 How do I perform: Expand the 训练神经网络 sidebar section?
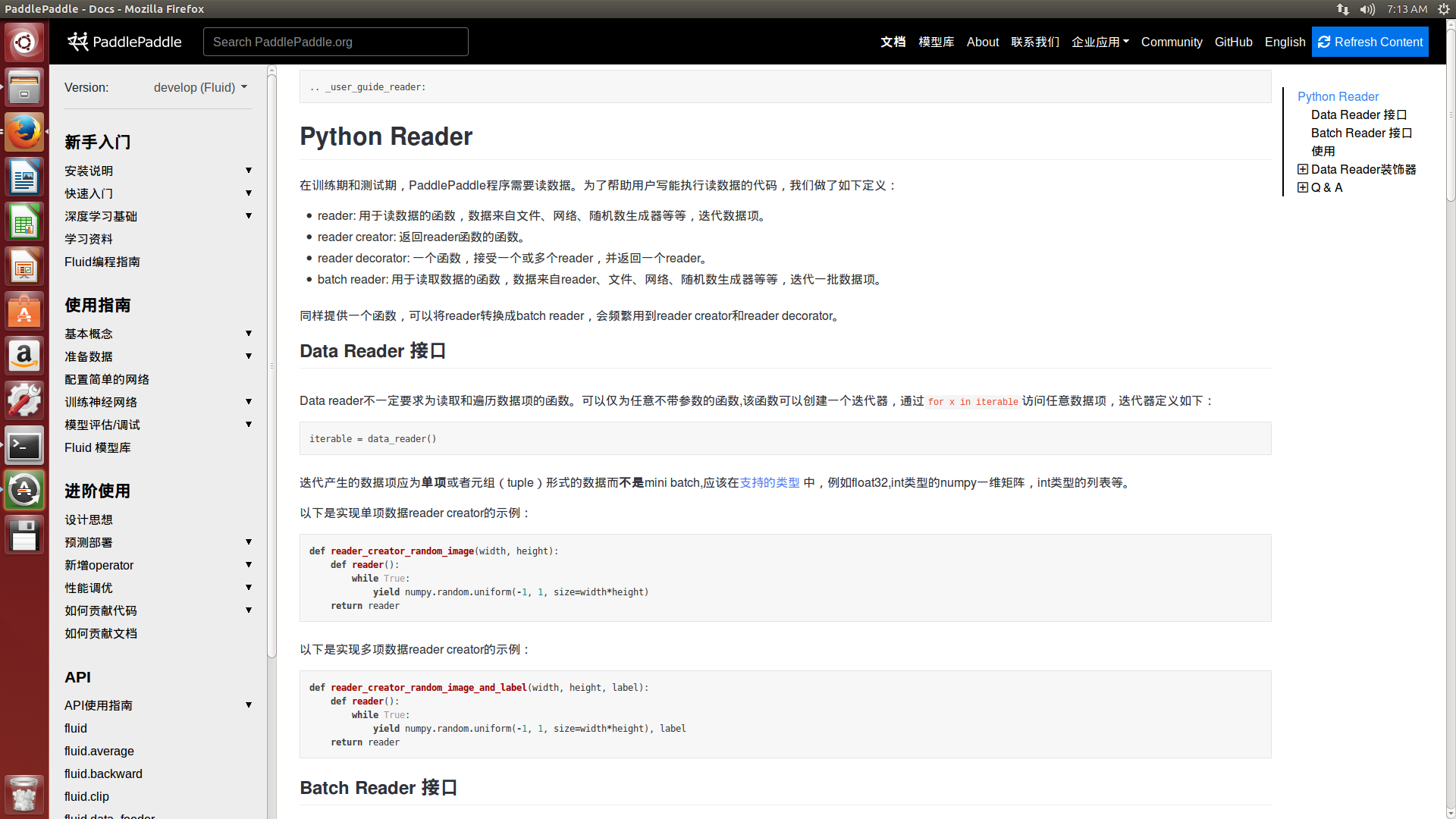coord(248,402)
